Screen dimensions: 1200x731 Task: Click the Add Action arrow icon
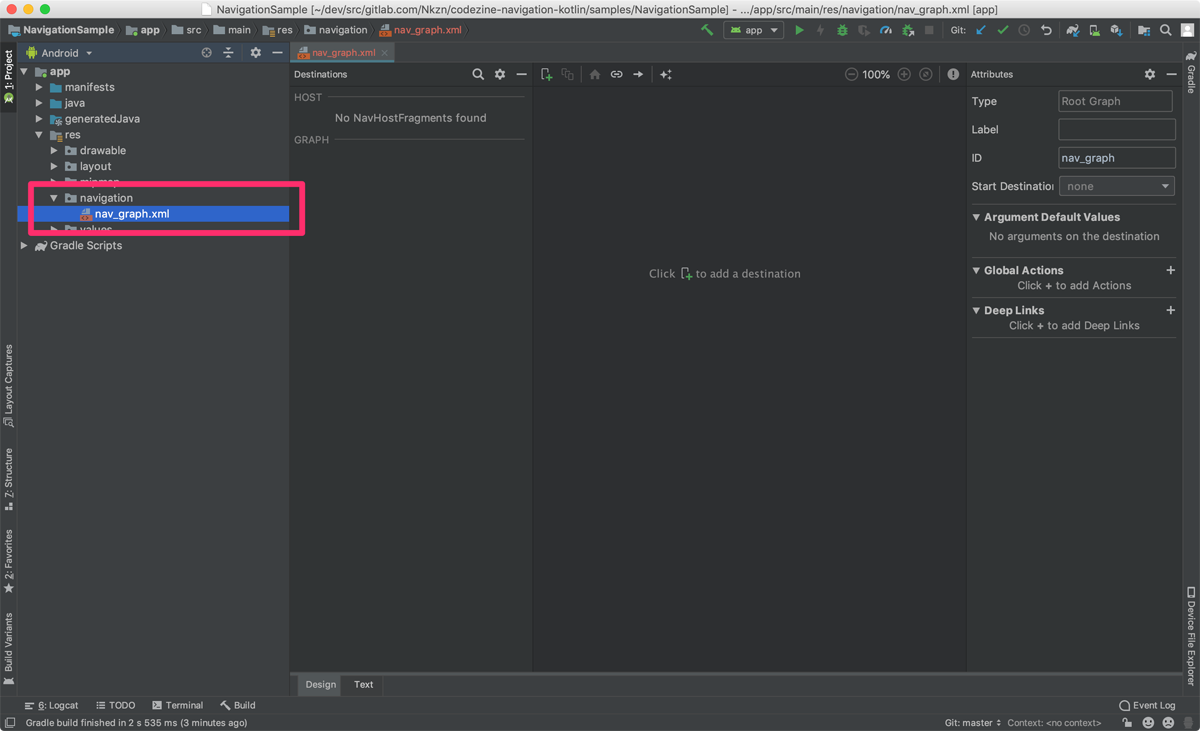tap(638, 74)
